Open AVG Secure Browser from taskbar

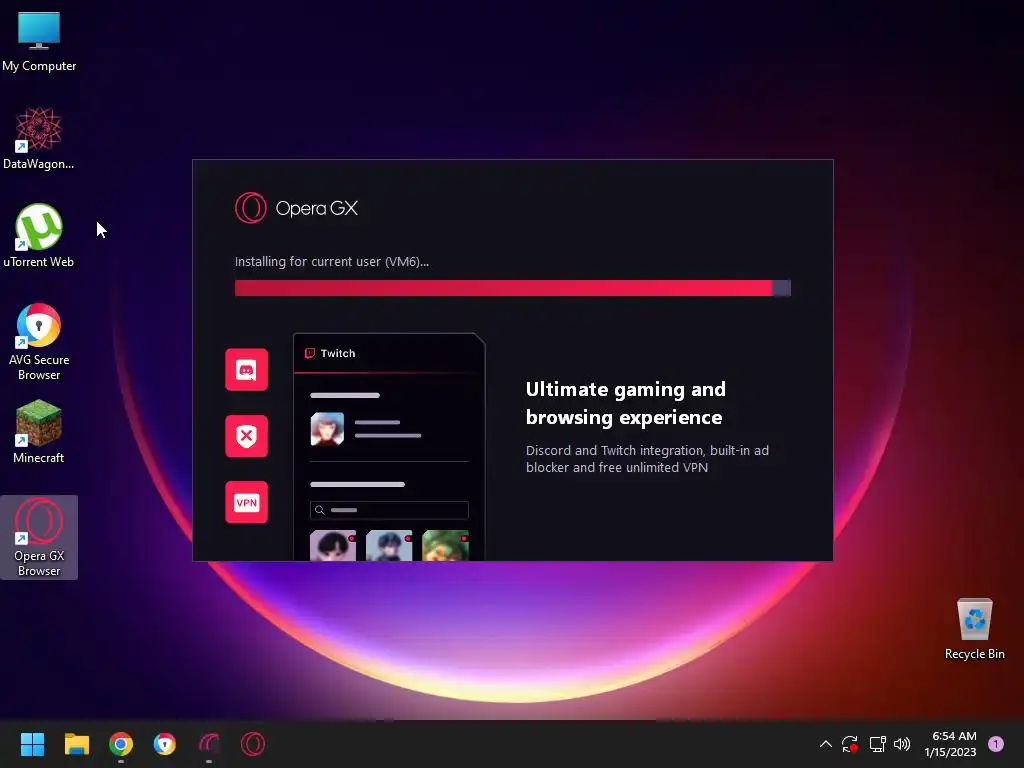point(165,744)
